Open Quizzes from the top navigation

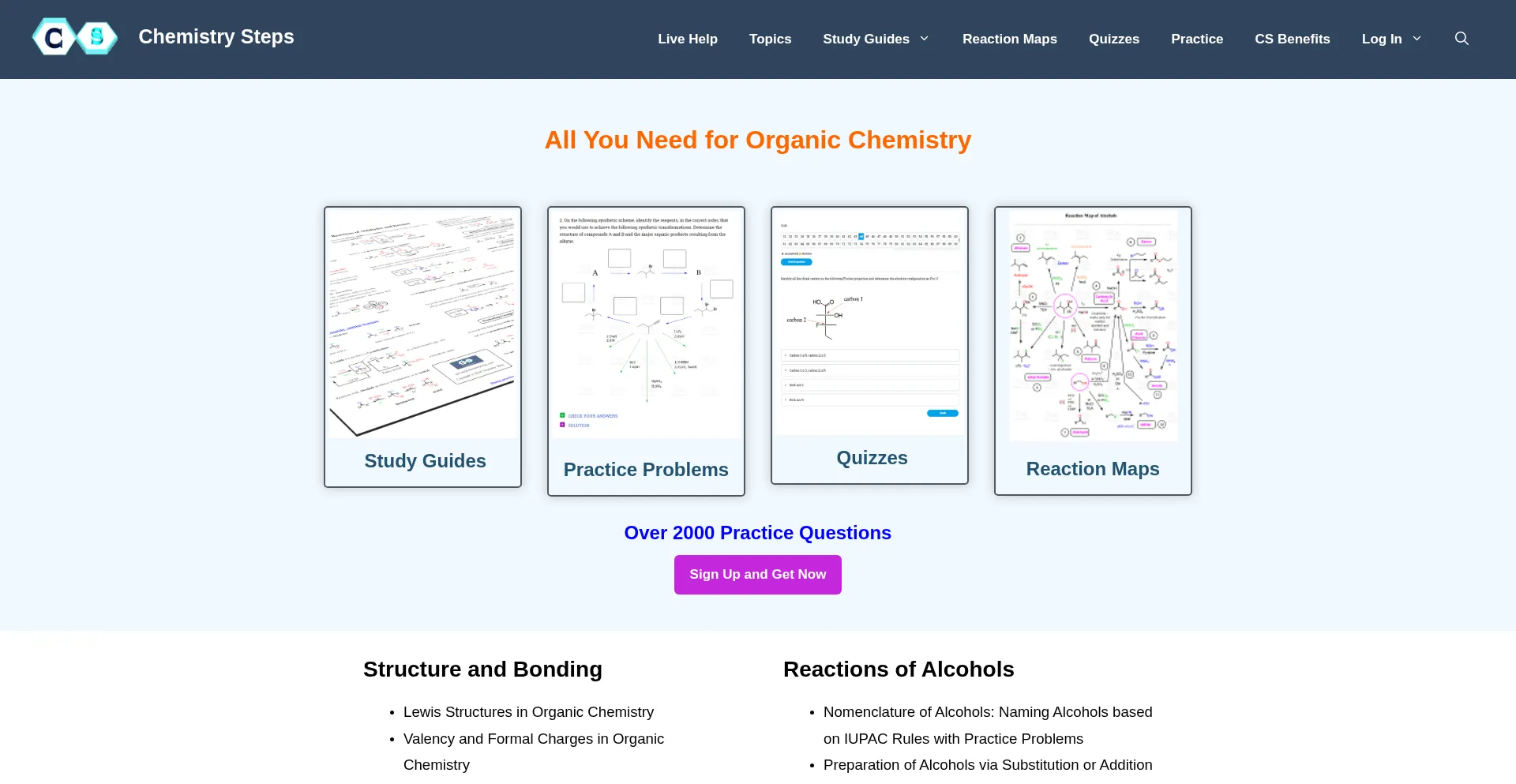1113,39
